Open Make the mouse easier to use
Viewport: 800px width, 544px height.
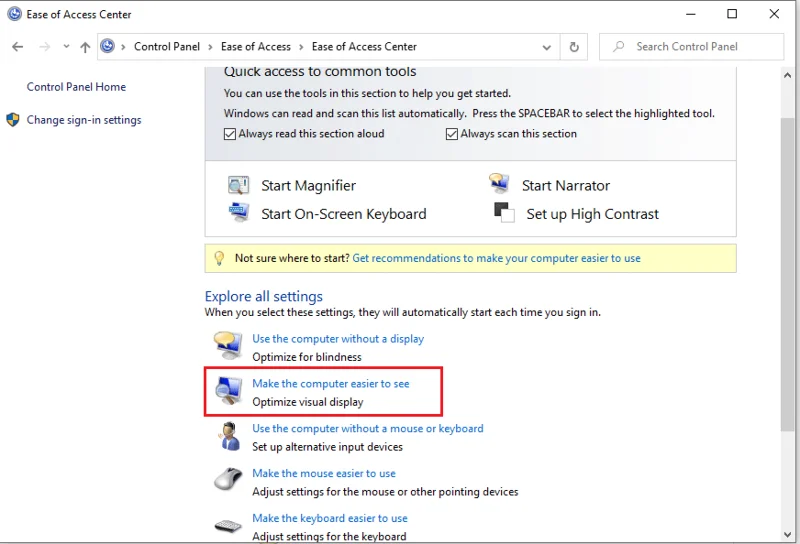pos(323,474)
